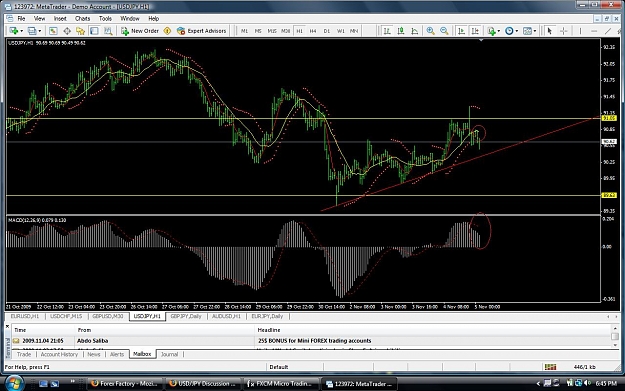The height and width of the screenshot is (391, 625).
Task: Open the View menu
Action: (x=39, y=18)
